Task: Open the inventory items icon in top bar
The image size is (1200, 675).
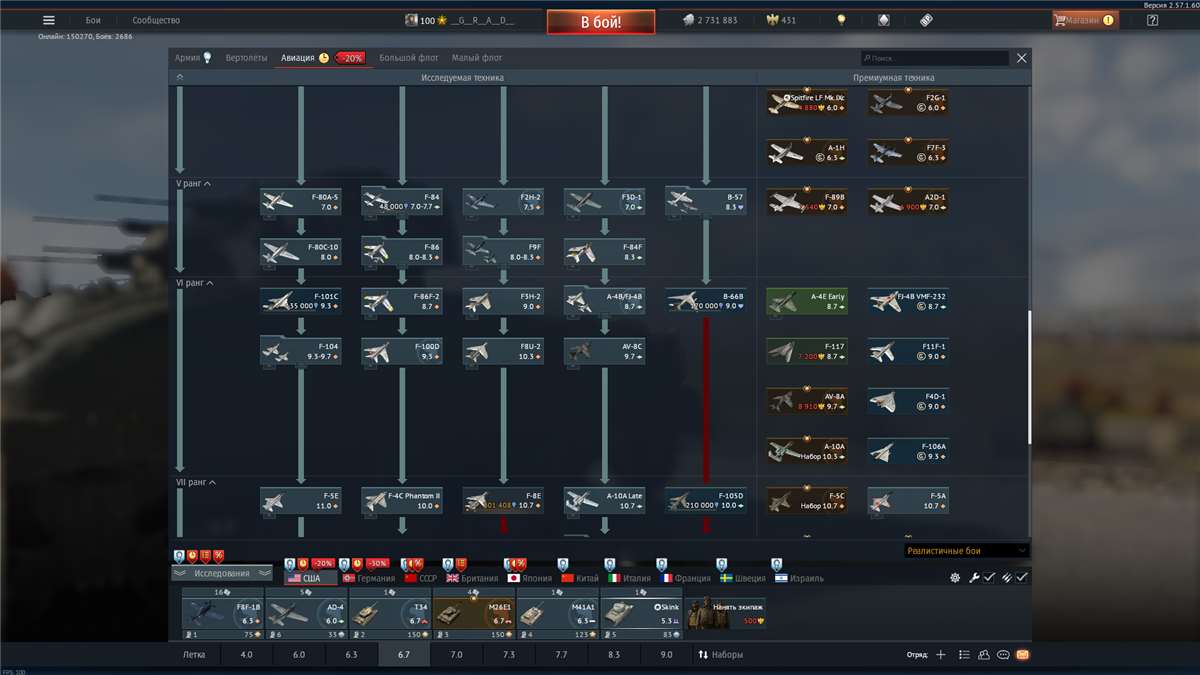Action: tap(883, 20)
